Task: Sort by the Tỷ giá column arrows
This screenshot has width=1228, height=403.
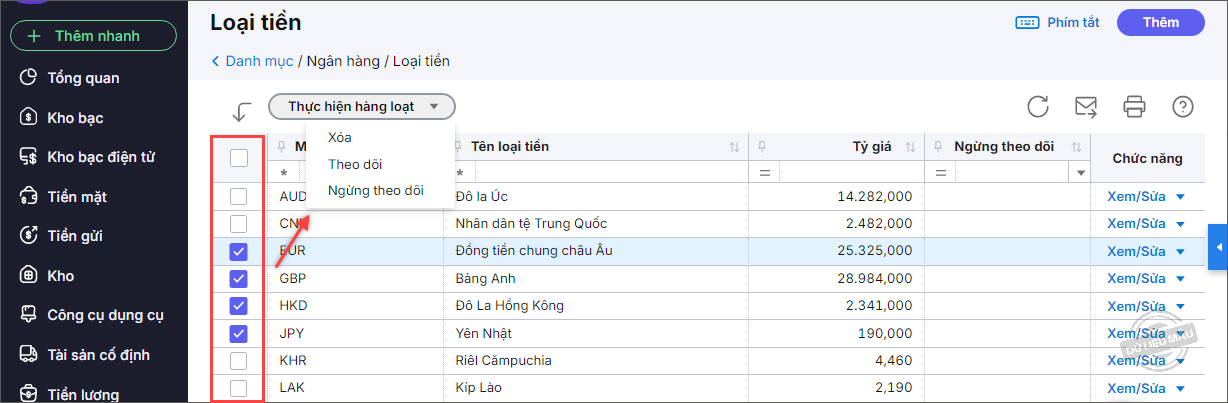Action: coord(910,147)
